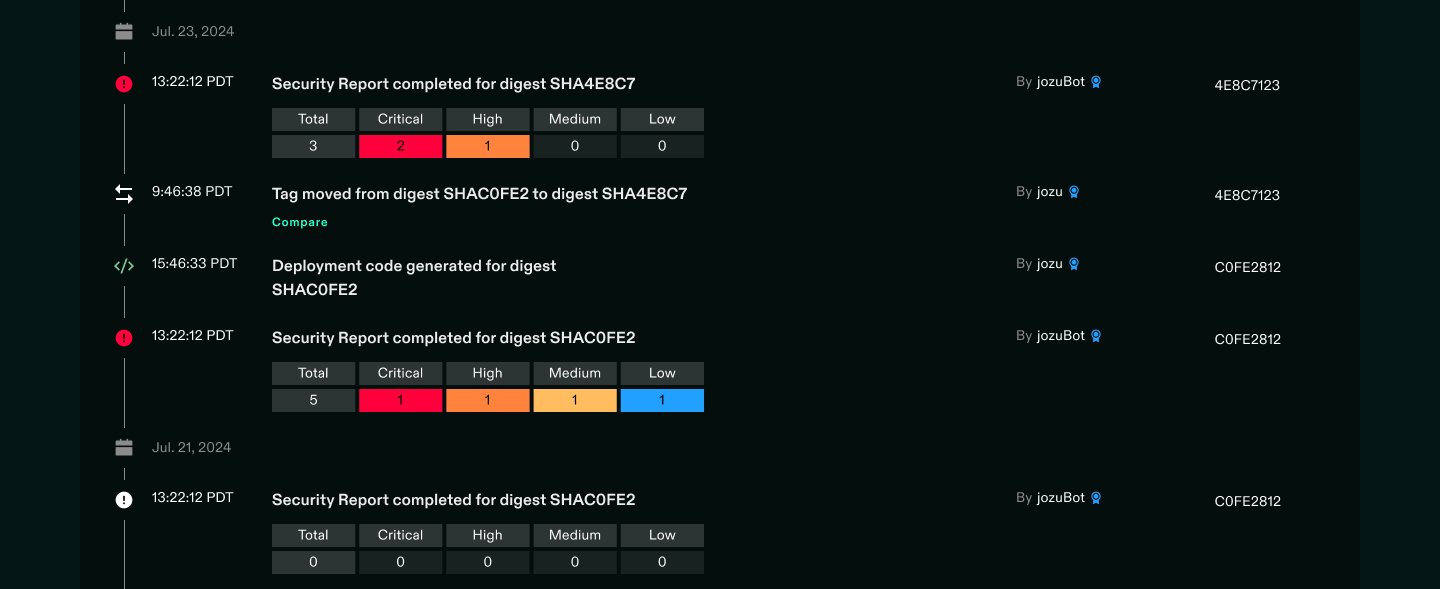Click the calendar icon beside Jul. 23, 2024
Viewport: 1440px width, 589px height.
[124, 31]
